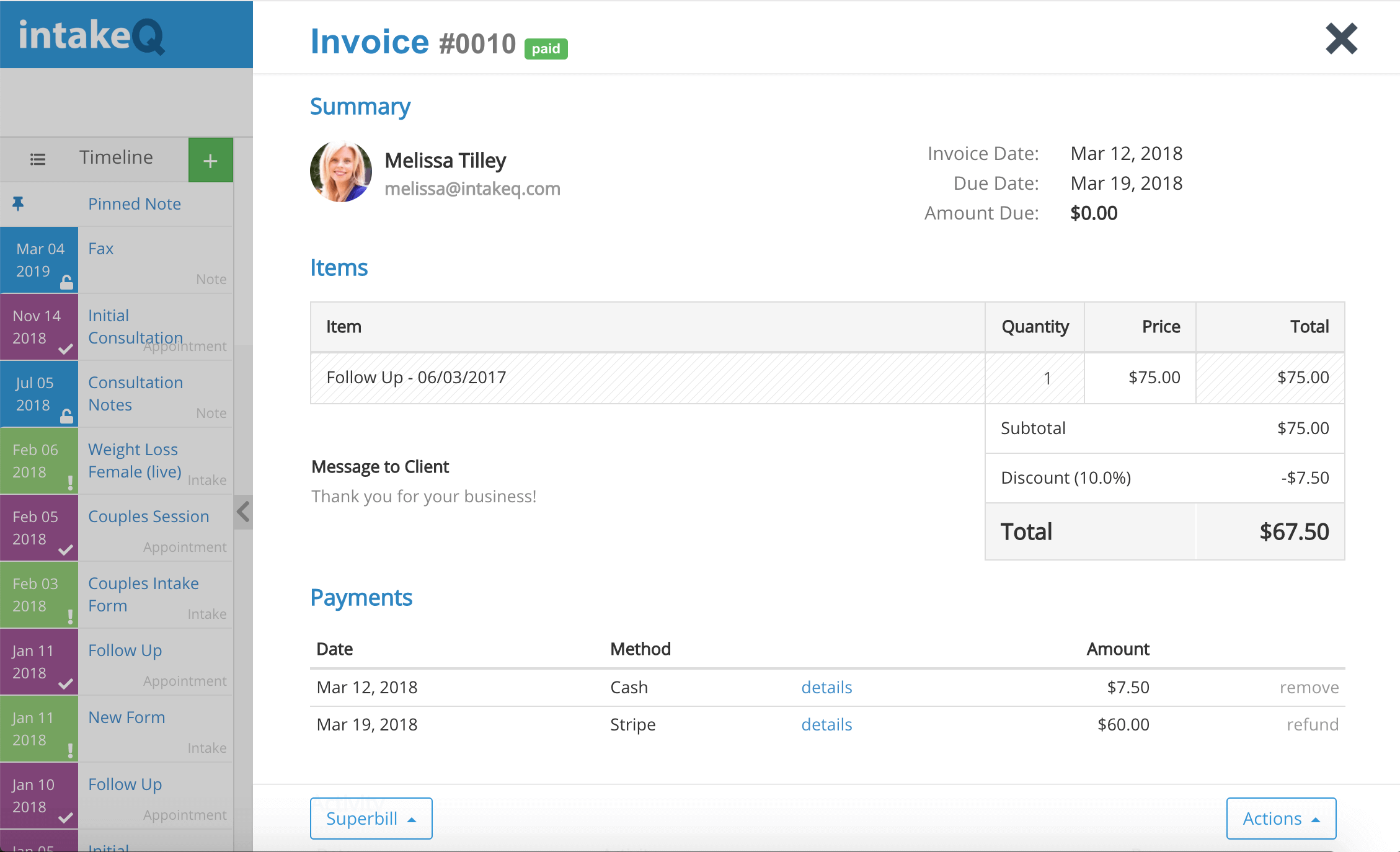Click the green plus to add timeline entry

(210, 159)
